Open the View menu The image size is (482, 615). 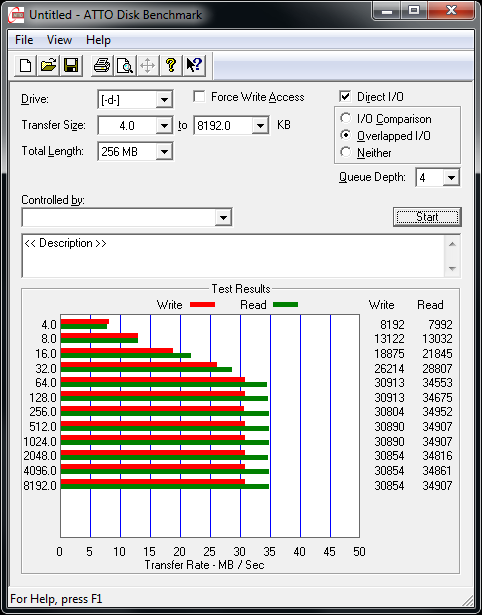coord(59,40)
